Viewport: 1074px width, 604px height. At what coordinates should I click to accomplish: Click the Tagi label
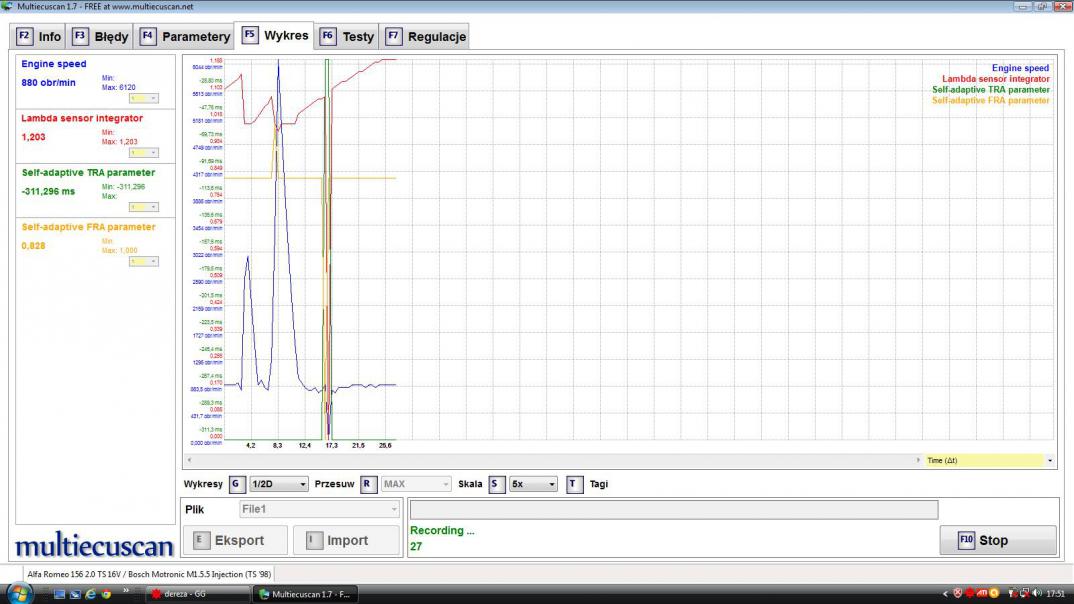(x=599, y=484)
